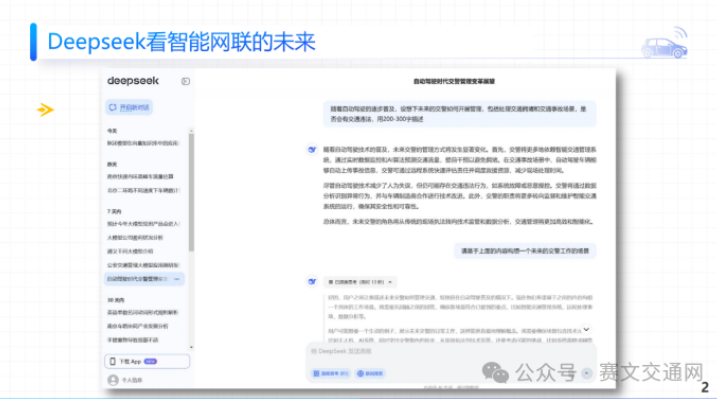This screenshot has height=399, width=717.
Task: Click the first user question bubble
Action: (x=460, y=114)
